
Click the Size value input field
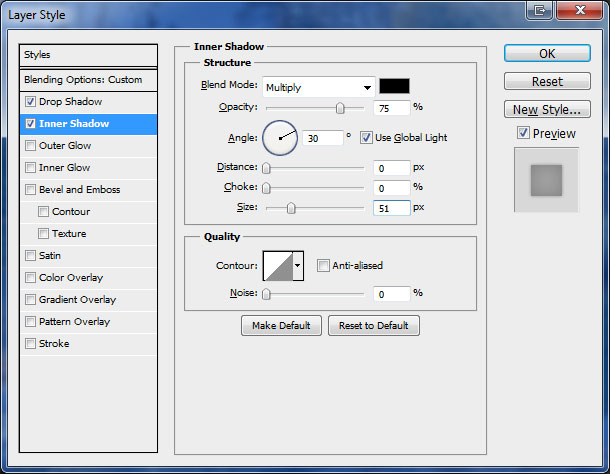[x=393, y=208]
